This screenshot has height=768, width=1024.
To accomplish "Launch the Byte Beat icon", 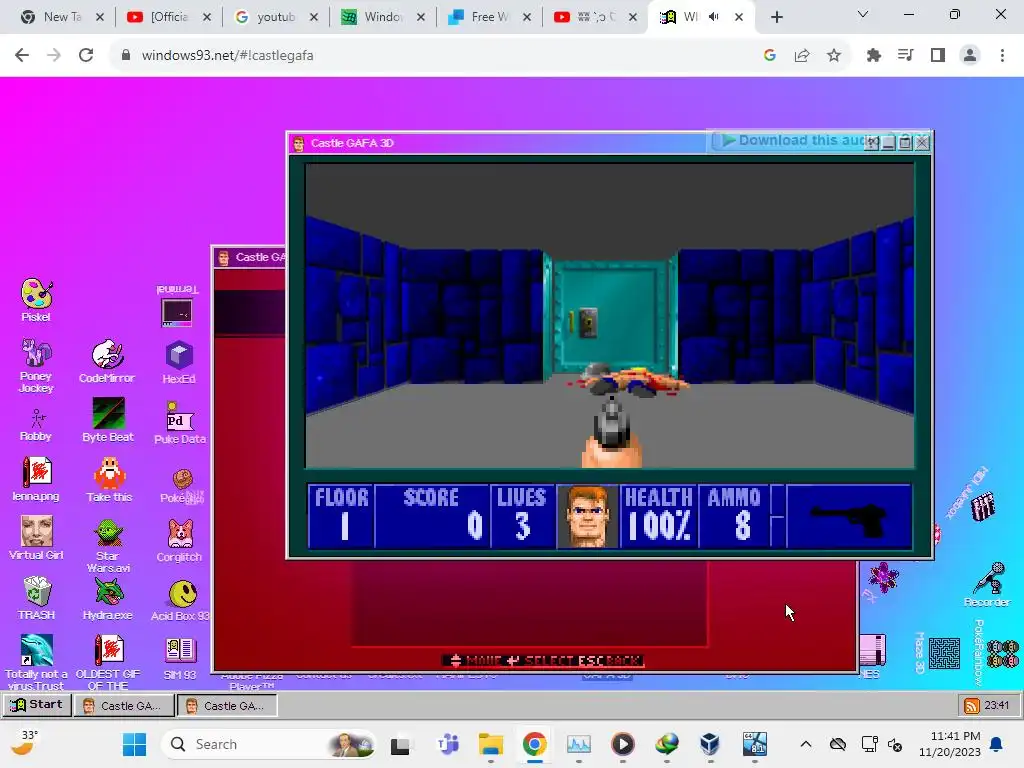I will coord(108,420).
